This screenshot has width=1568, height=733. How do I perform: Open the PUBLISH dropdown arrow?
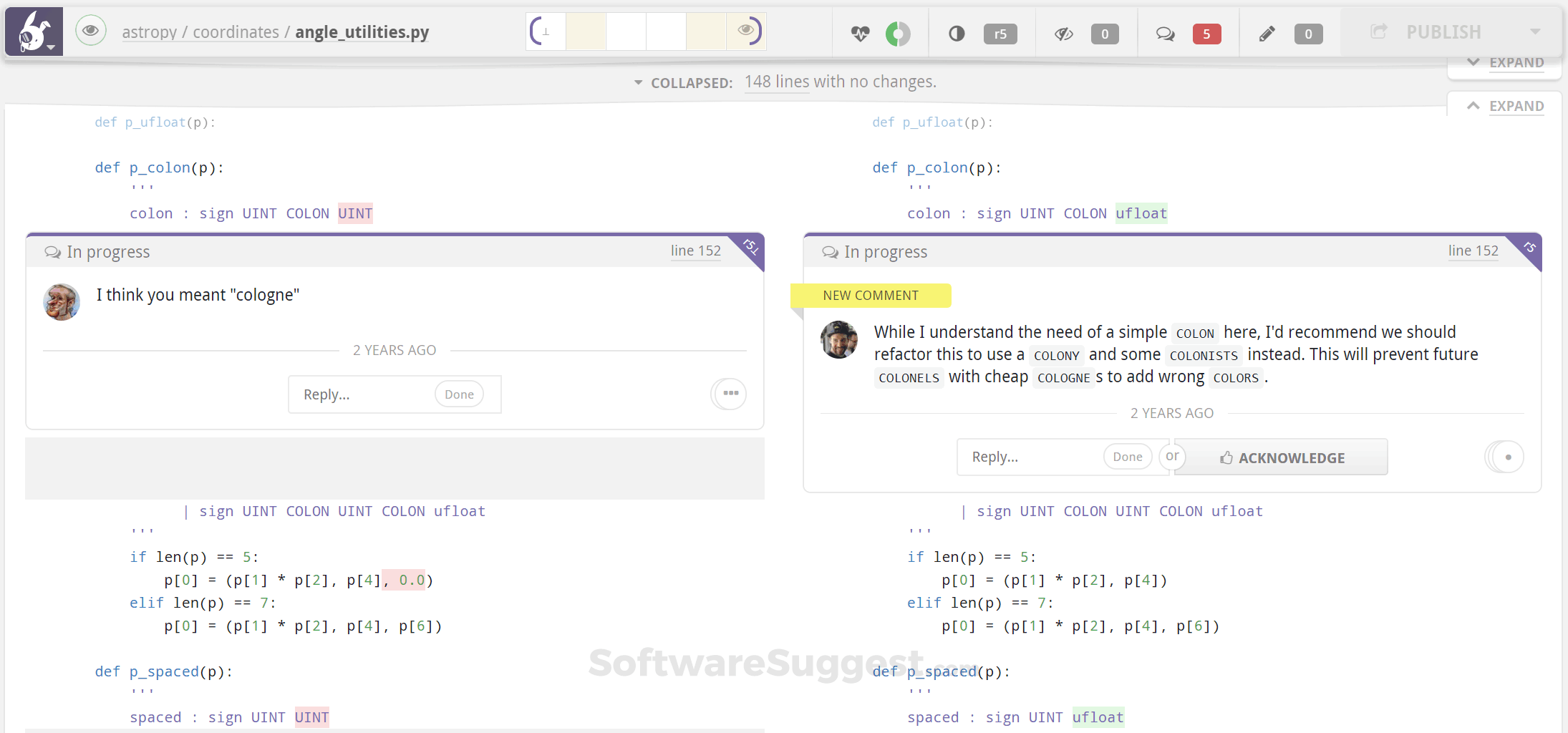[1535, 31]
